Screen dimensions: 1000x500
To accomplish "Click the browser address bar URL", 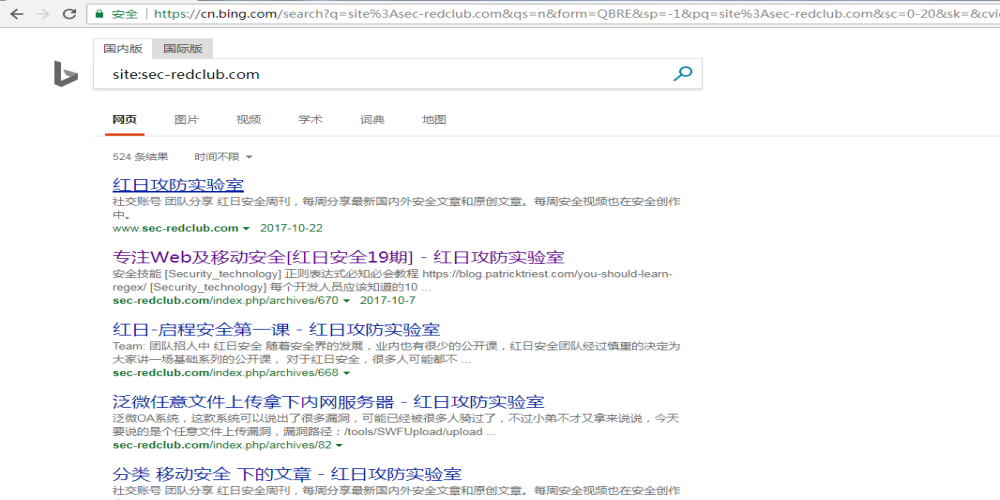I will (577, 13).
